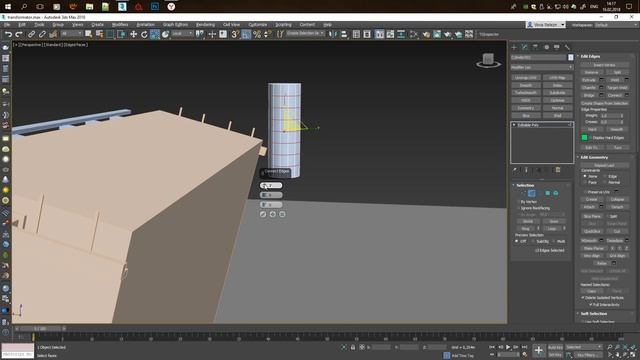The width and height of the screenshot is (640, 360).
Task: Toggle Delete Isolated Vertices checkbox
Action: pyautogui.click(x=583, y=298)
